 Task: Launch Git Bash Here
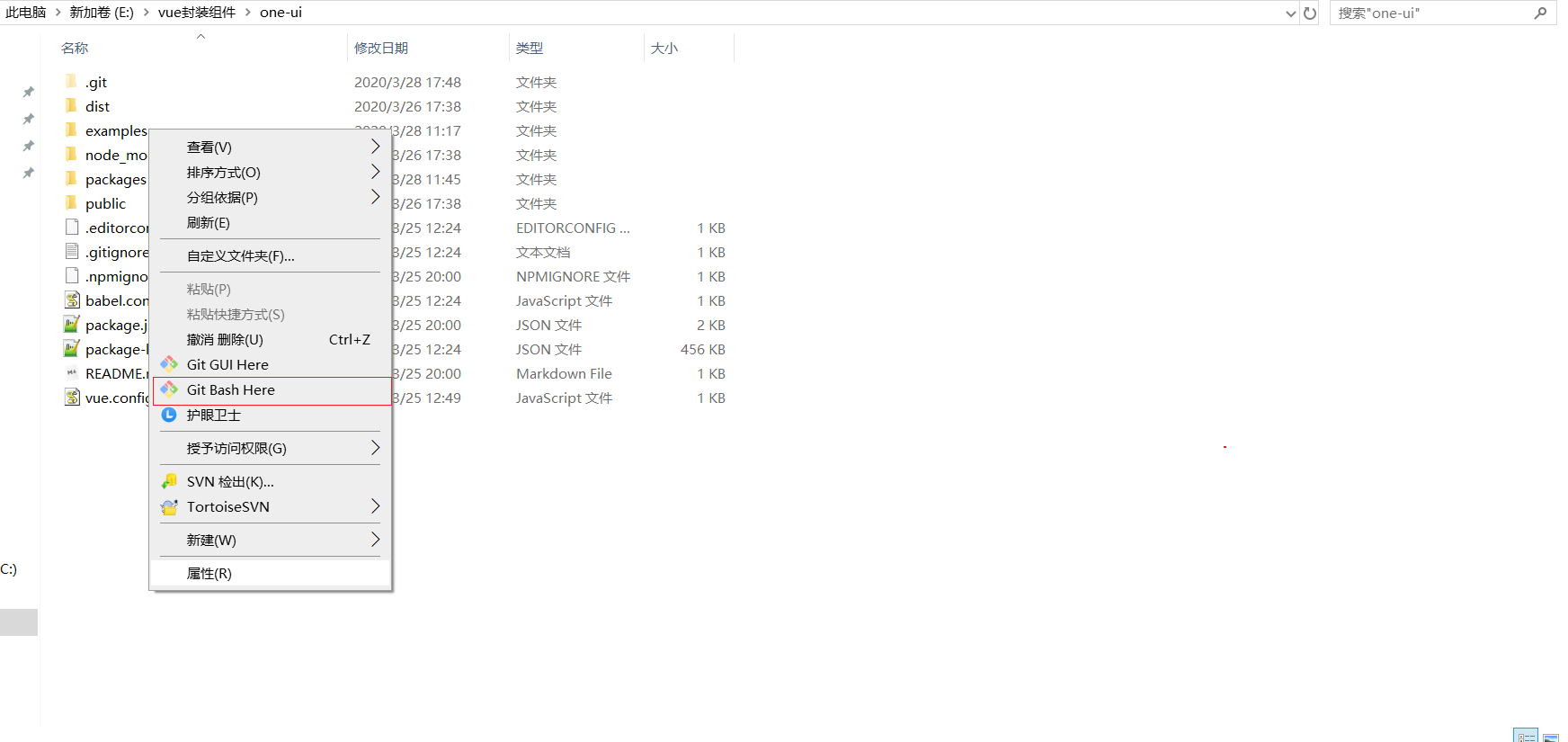tap(271, 389)
